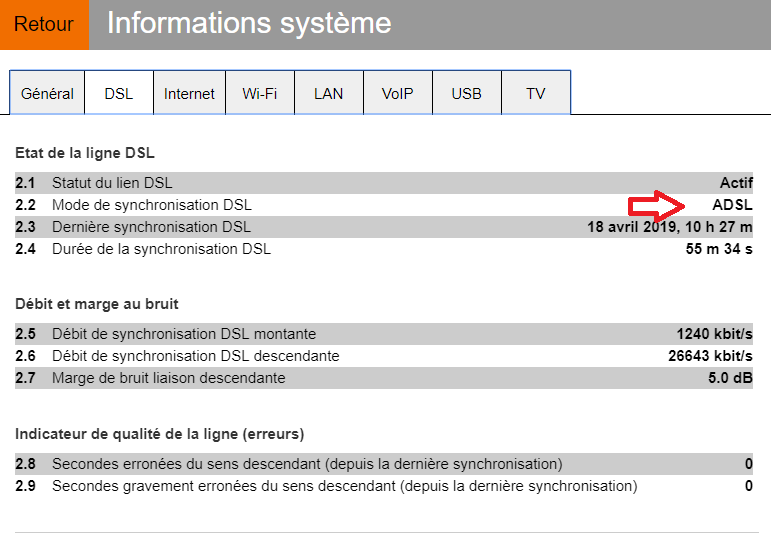Open the Internet tab
The image size is (771, 545).
click(189, 93)
